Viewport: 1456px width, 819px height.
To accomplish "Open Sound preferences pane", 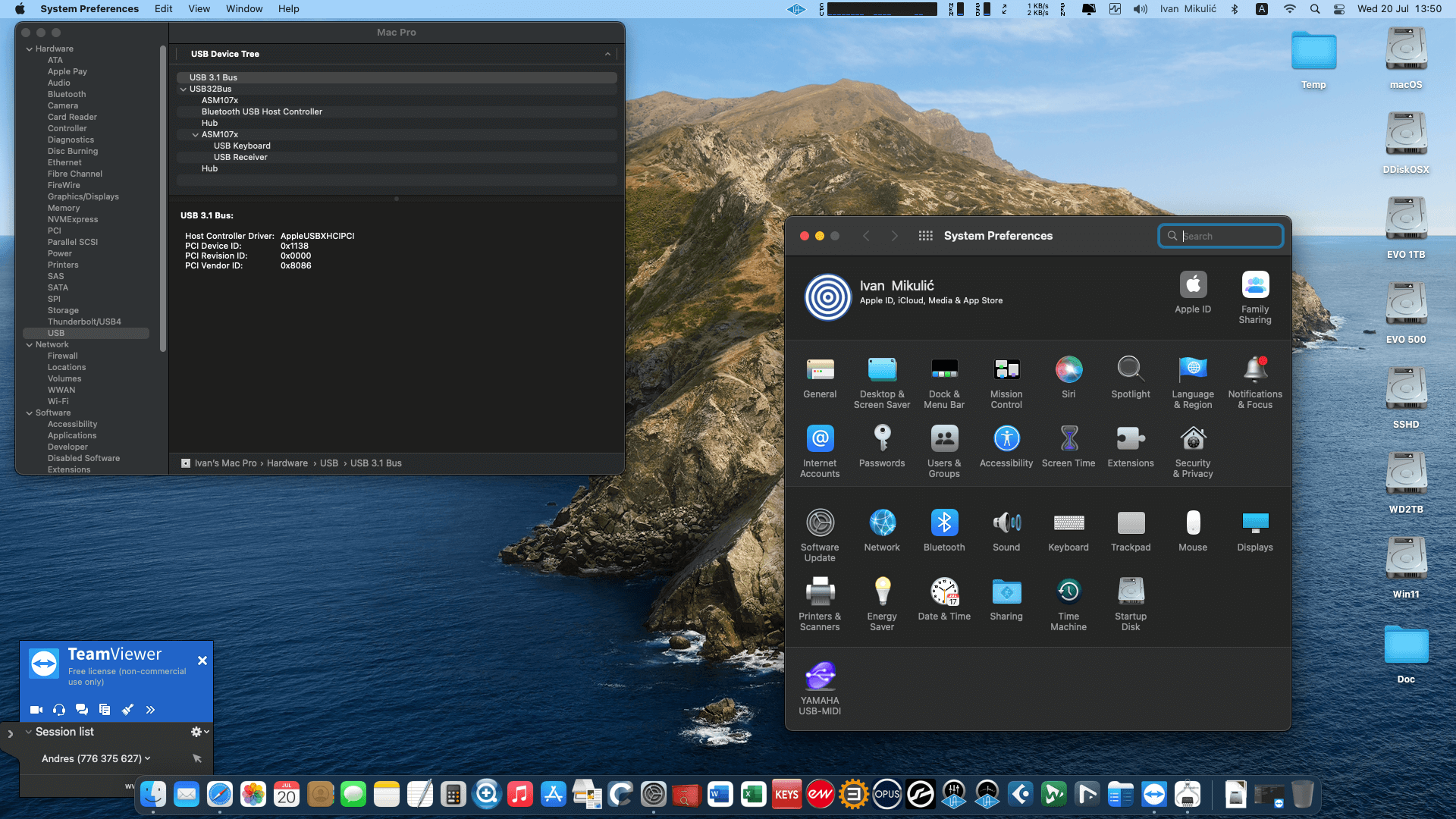I will point(1006,531).
